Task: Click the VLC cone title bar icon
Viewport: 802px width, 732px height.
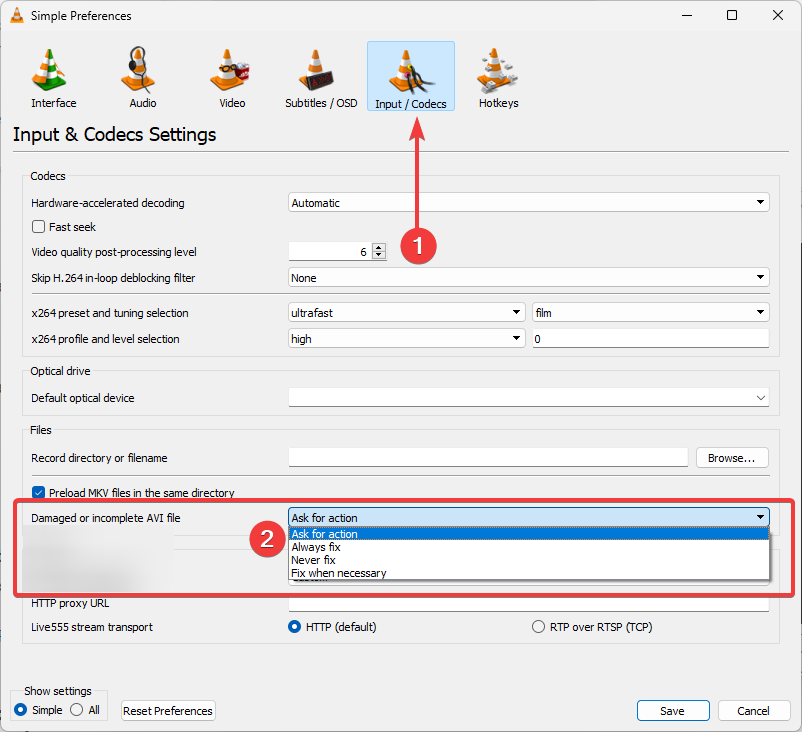Action: [17, 15]
